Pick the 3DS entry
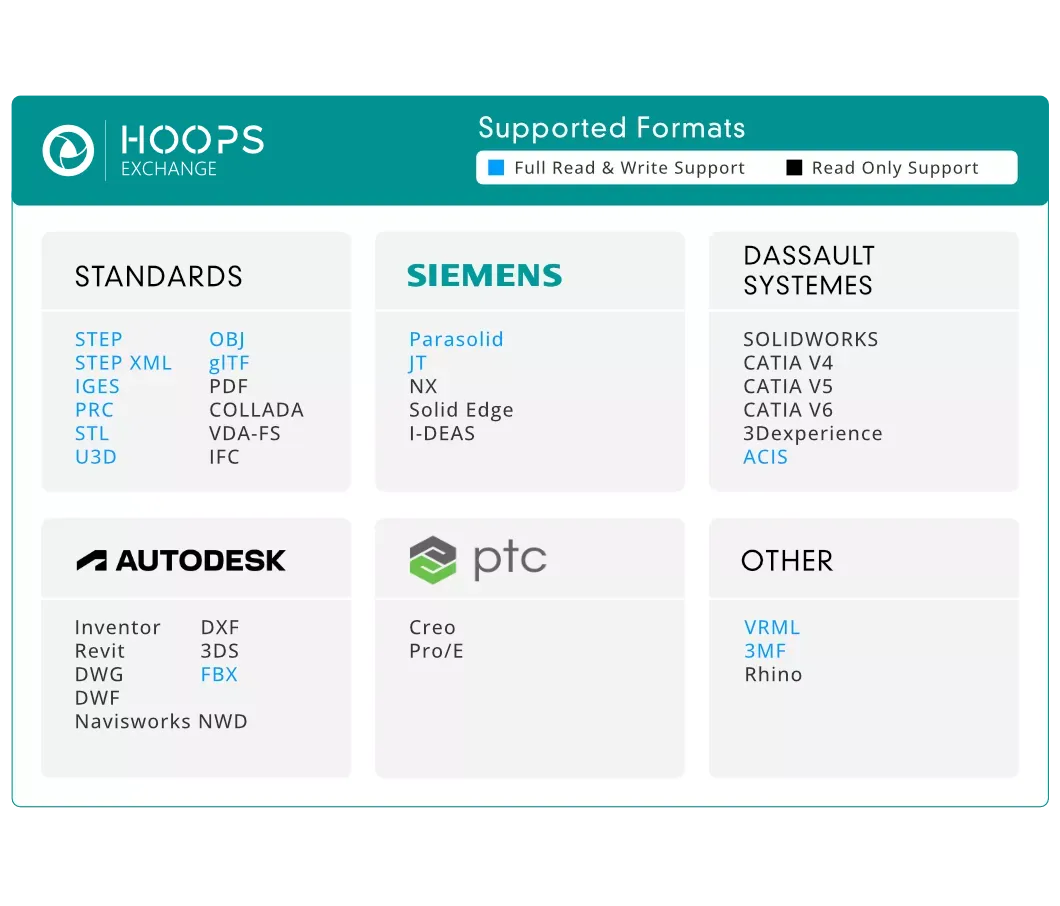The height and width of the screenshot is (906, 1060). pos(220,651)
